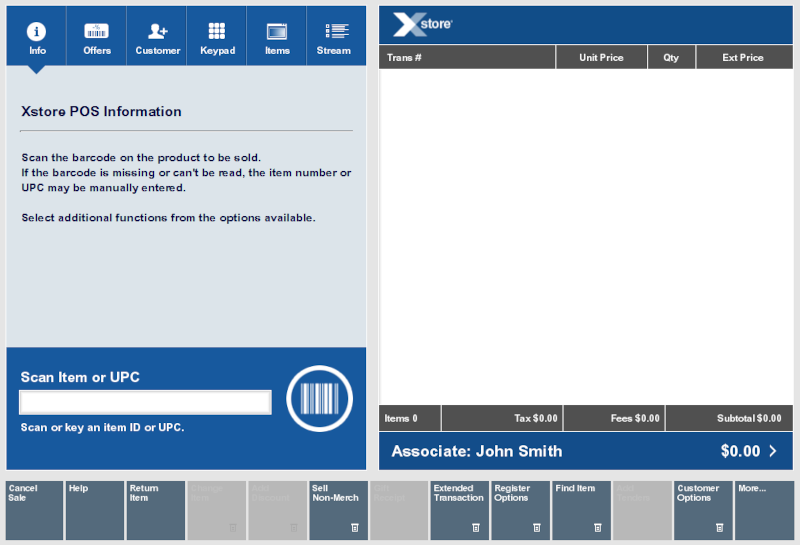This screenshot has height=545, width=800.
Task: Click the Unit Price column header
Action: [x=601, y=57]
